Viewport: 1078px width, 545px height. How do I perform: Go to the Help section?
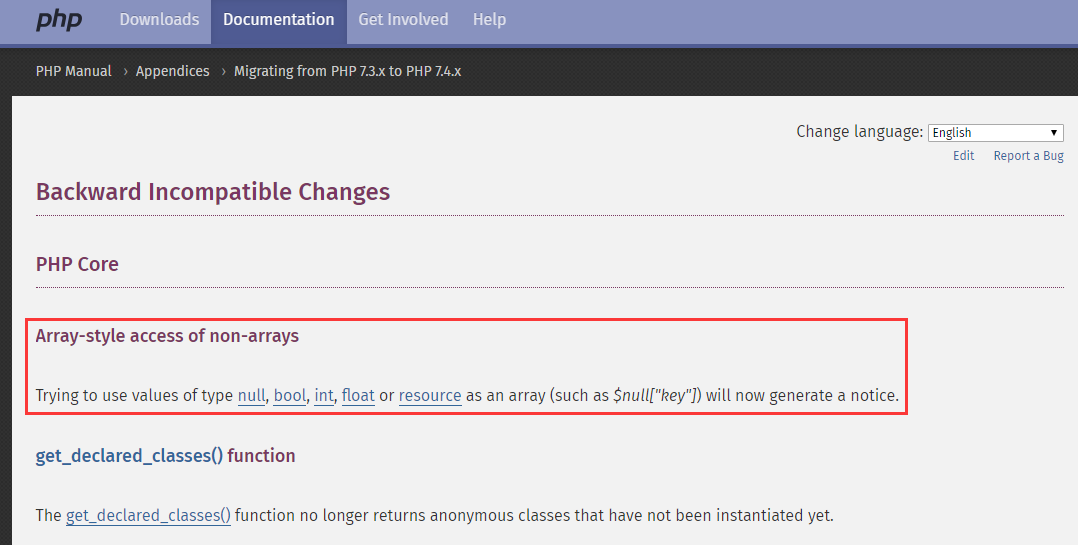489,20
